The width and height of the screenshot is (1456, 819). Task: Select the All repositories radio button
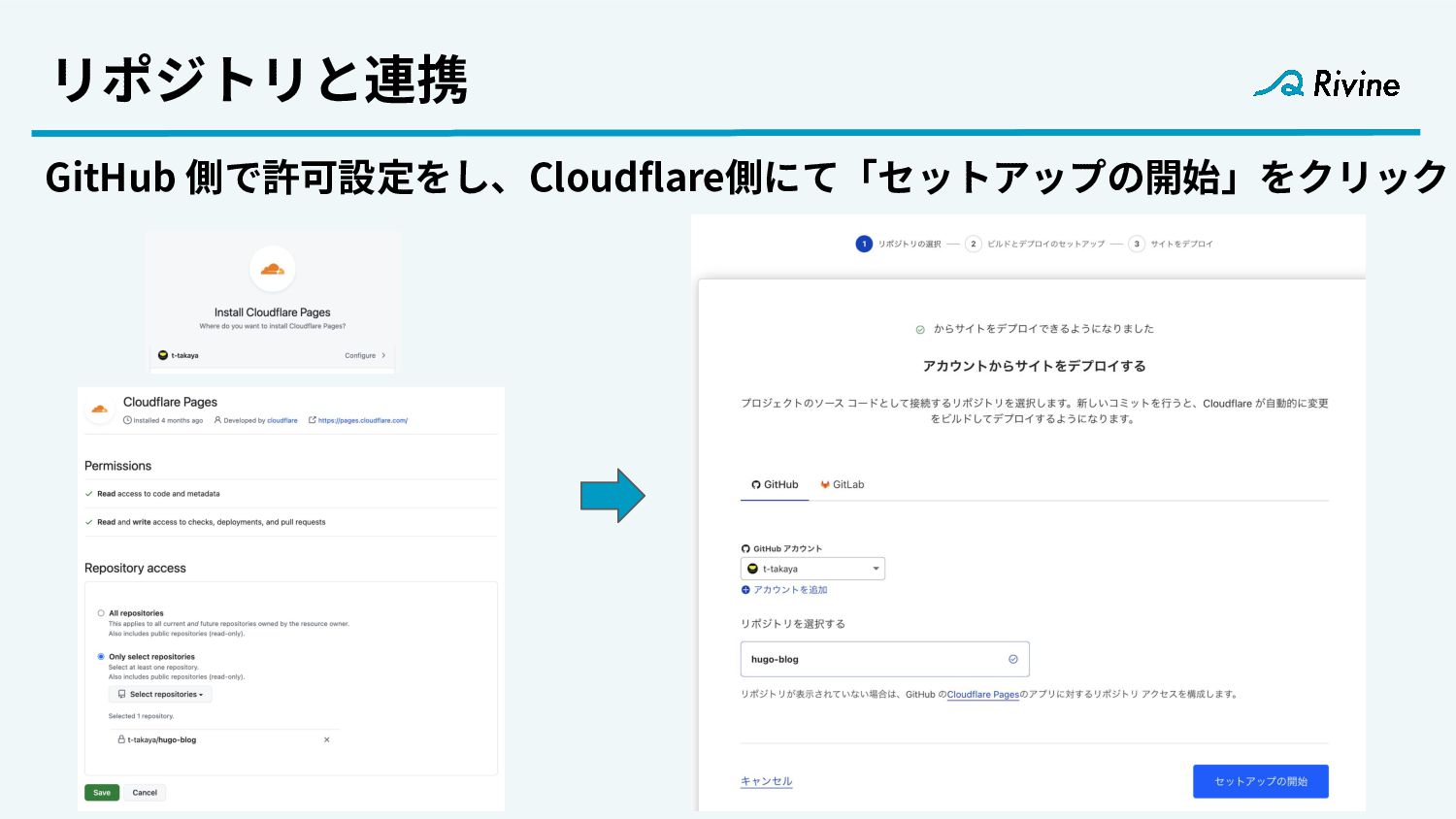tap(101, 613)
